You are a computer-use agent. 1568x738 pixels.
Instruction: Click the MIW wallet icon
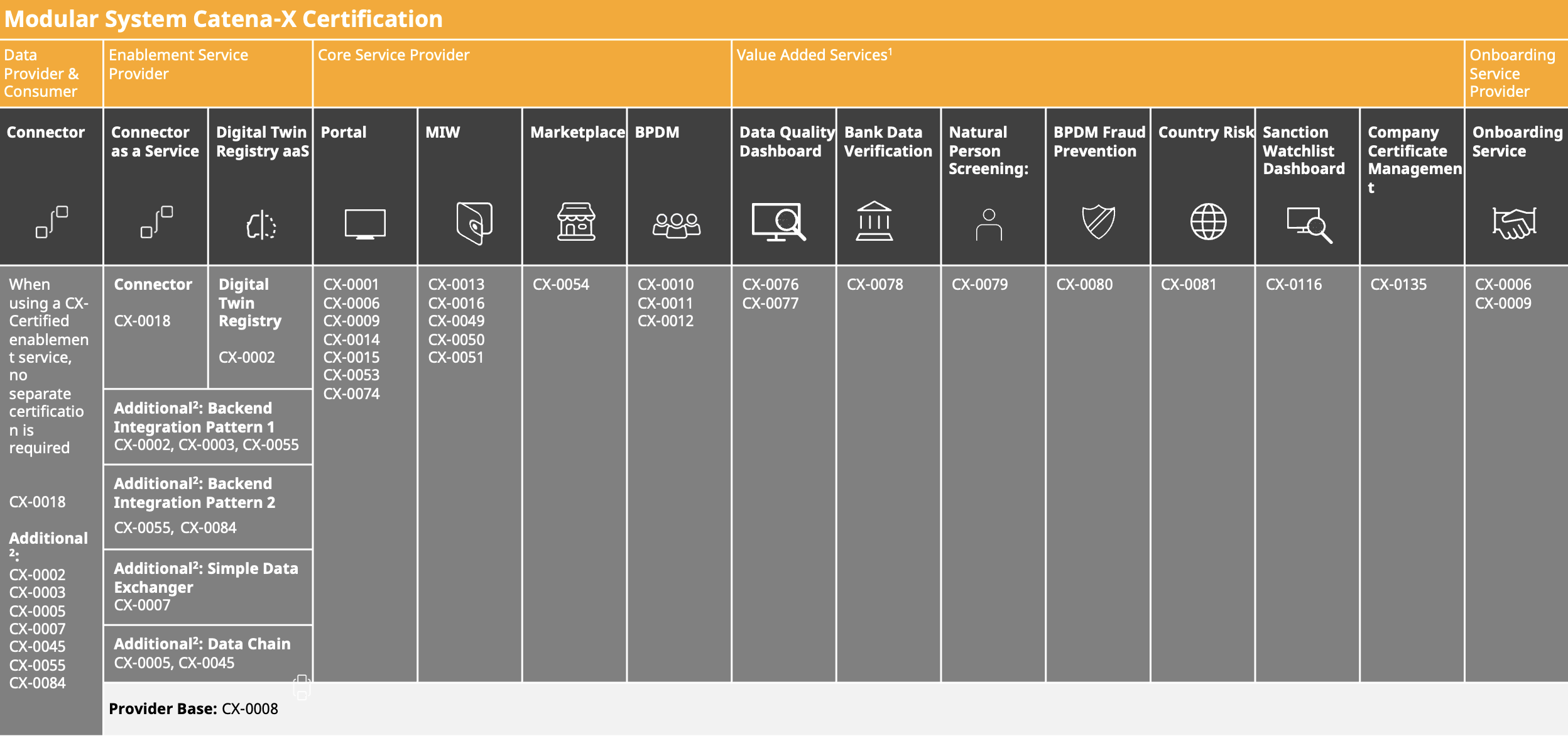[x=474, y=223]
